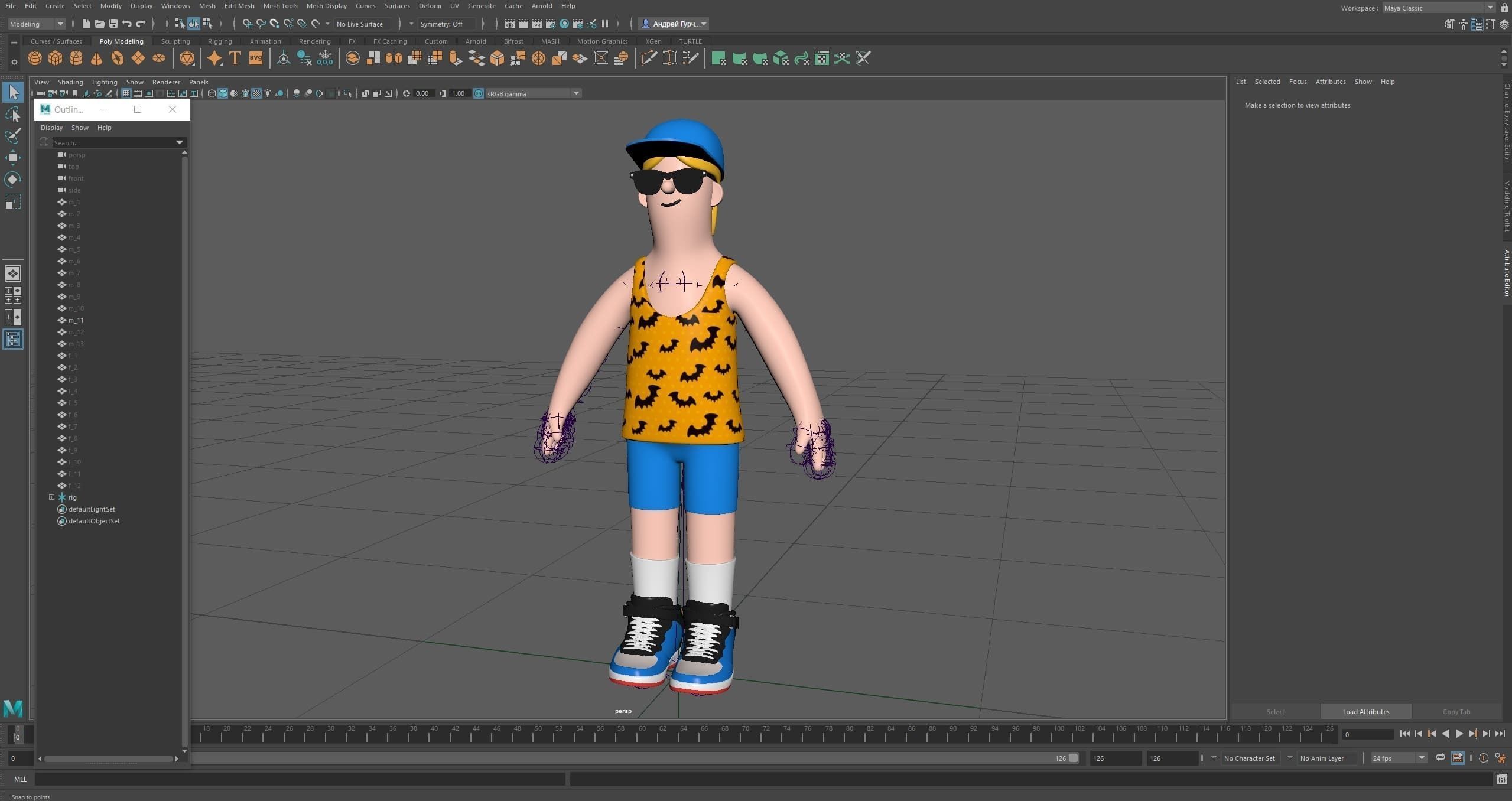Activate the Rotate tool in toolbox
This screenshot has height=801, width=1512.
coord(12,179)
